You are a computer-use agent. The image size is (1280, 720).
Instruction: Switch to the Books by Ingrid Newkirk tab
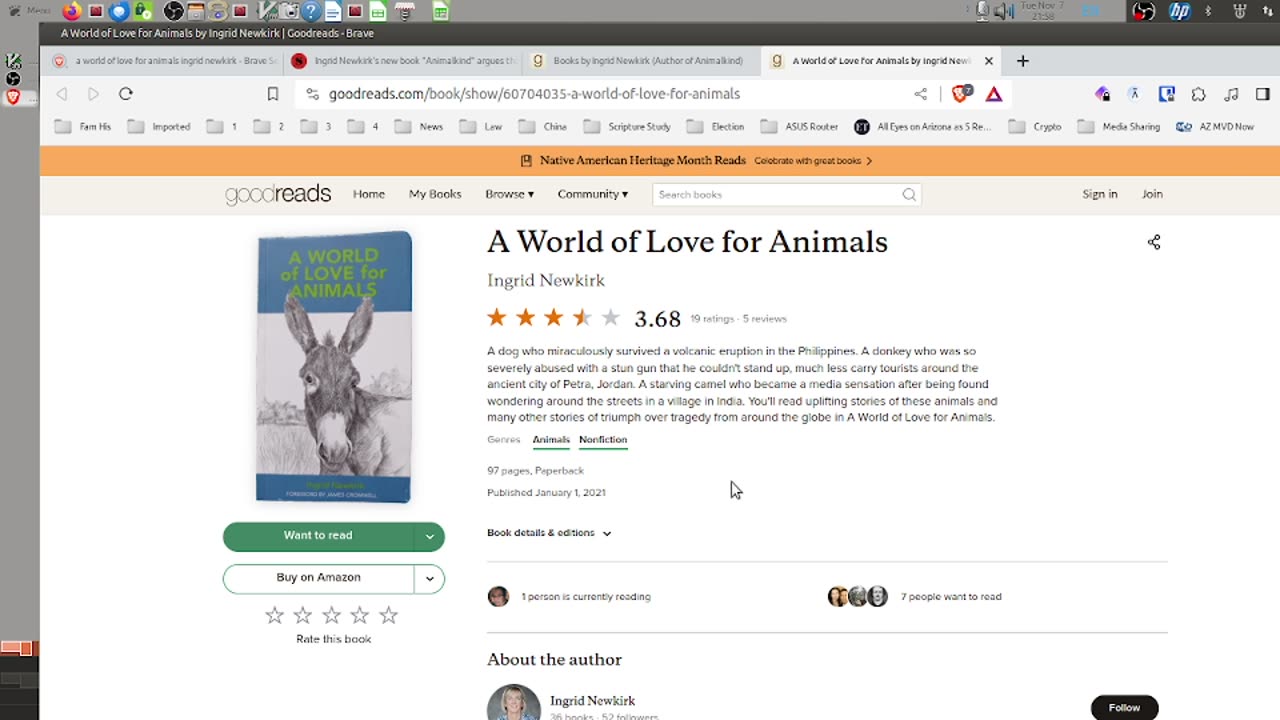(645, 61)
